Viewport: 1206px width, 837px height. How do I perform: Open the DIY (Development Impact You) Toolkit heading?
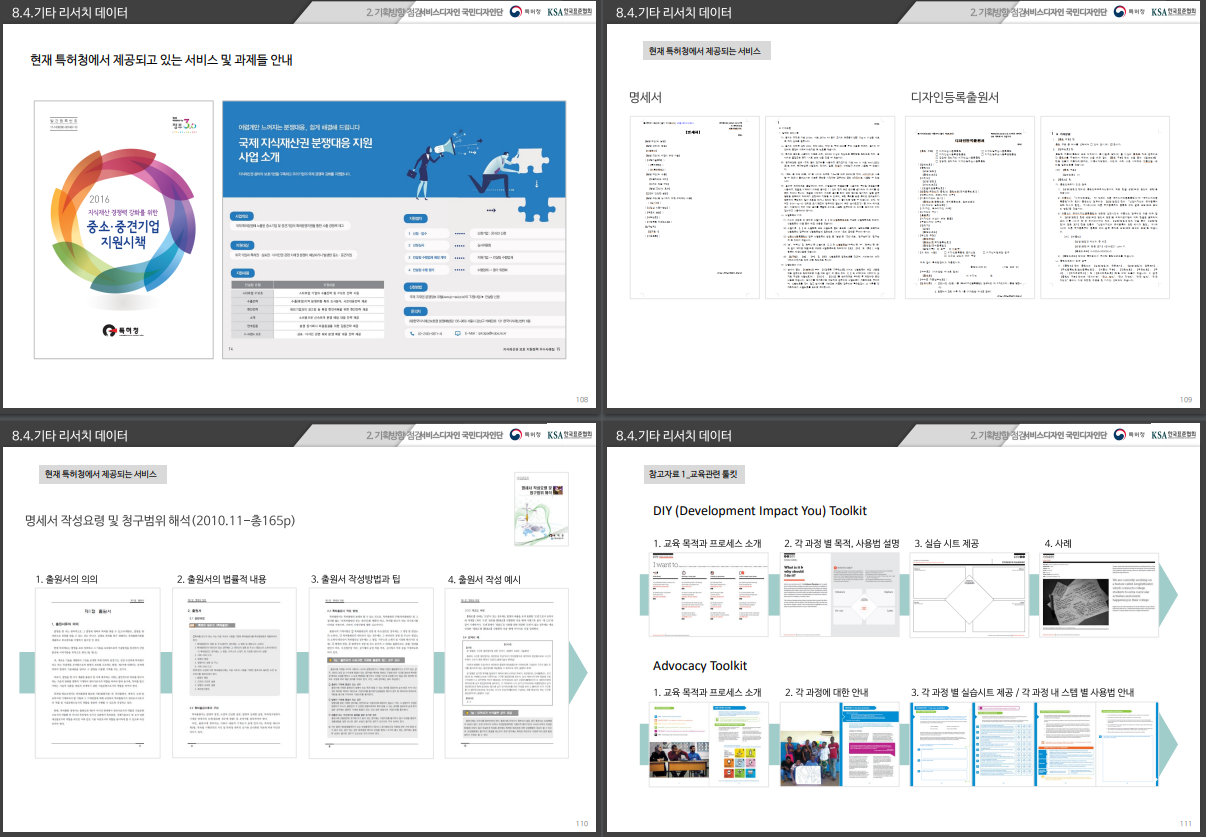click(759, 511)
